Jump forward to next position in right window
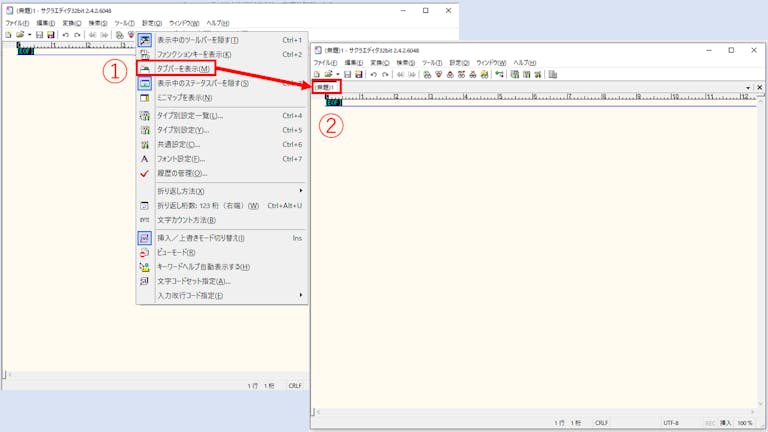The height and width of the screenshot is (432, 768). (x=412, y=74)
